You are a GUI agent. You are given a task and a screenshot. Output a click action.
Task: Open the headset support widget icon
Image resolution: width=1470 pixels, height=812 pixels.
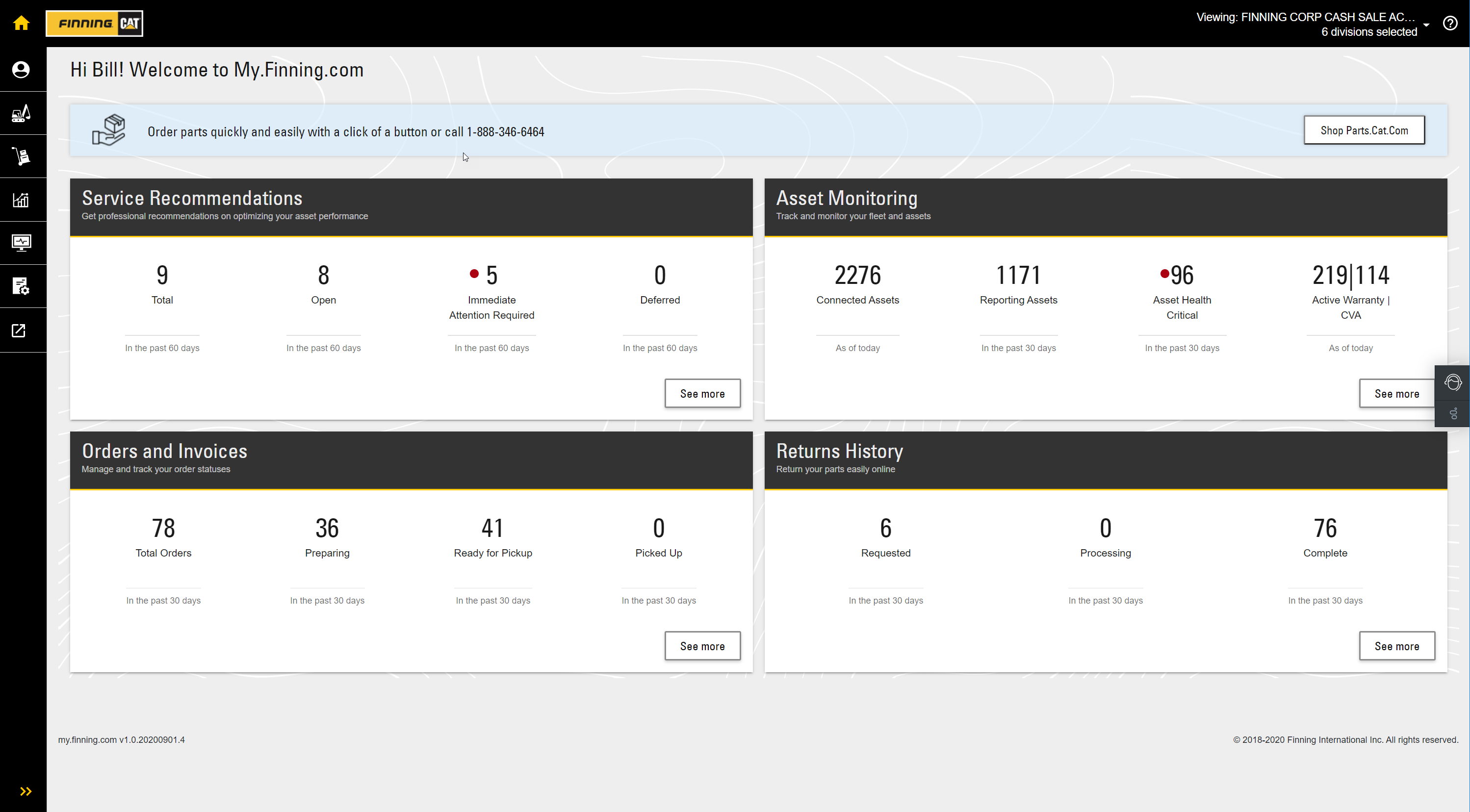coord(1453,382)
